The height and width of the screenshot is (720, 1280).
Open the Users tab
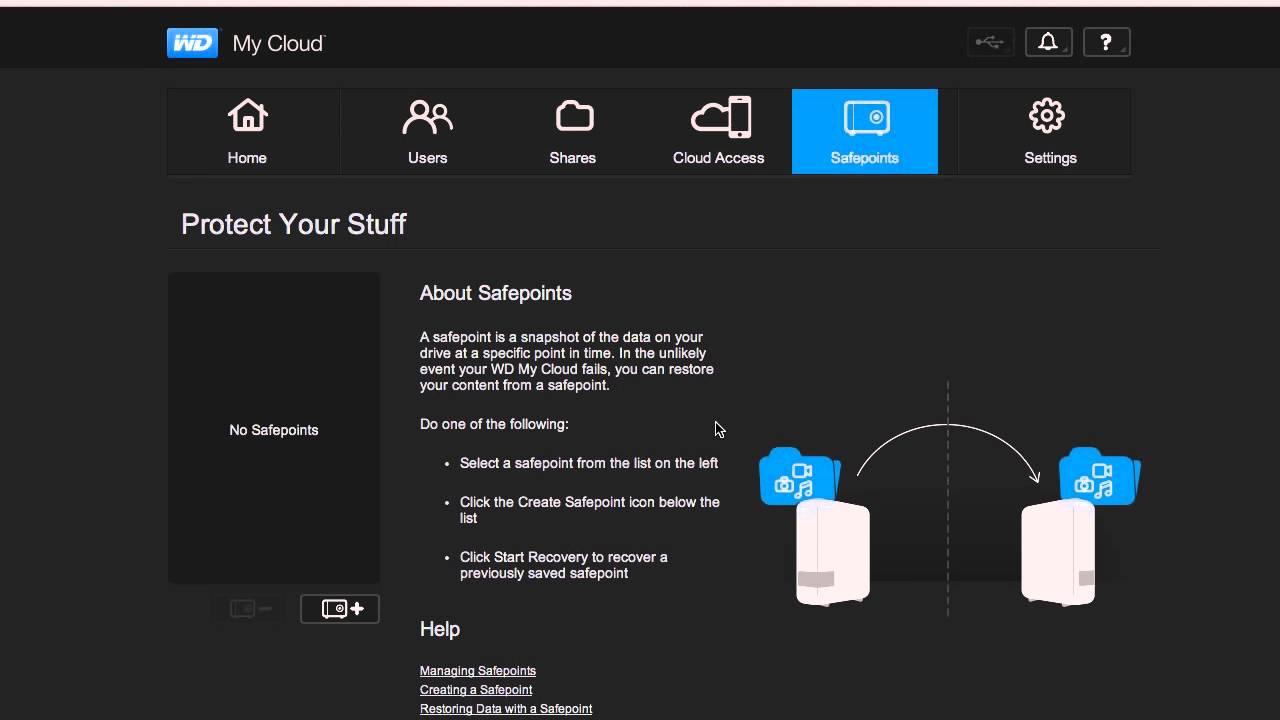pyautogui.click(x=427, y=131)
